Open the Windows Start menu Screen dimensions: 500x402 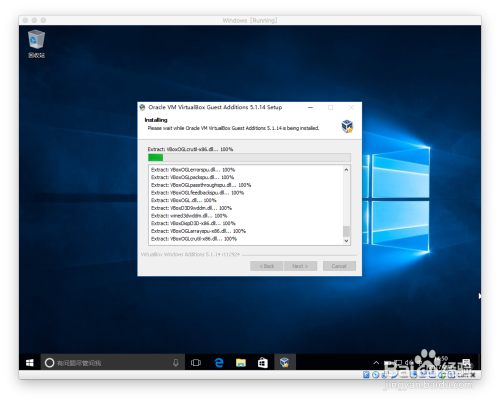coord(30,363)
